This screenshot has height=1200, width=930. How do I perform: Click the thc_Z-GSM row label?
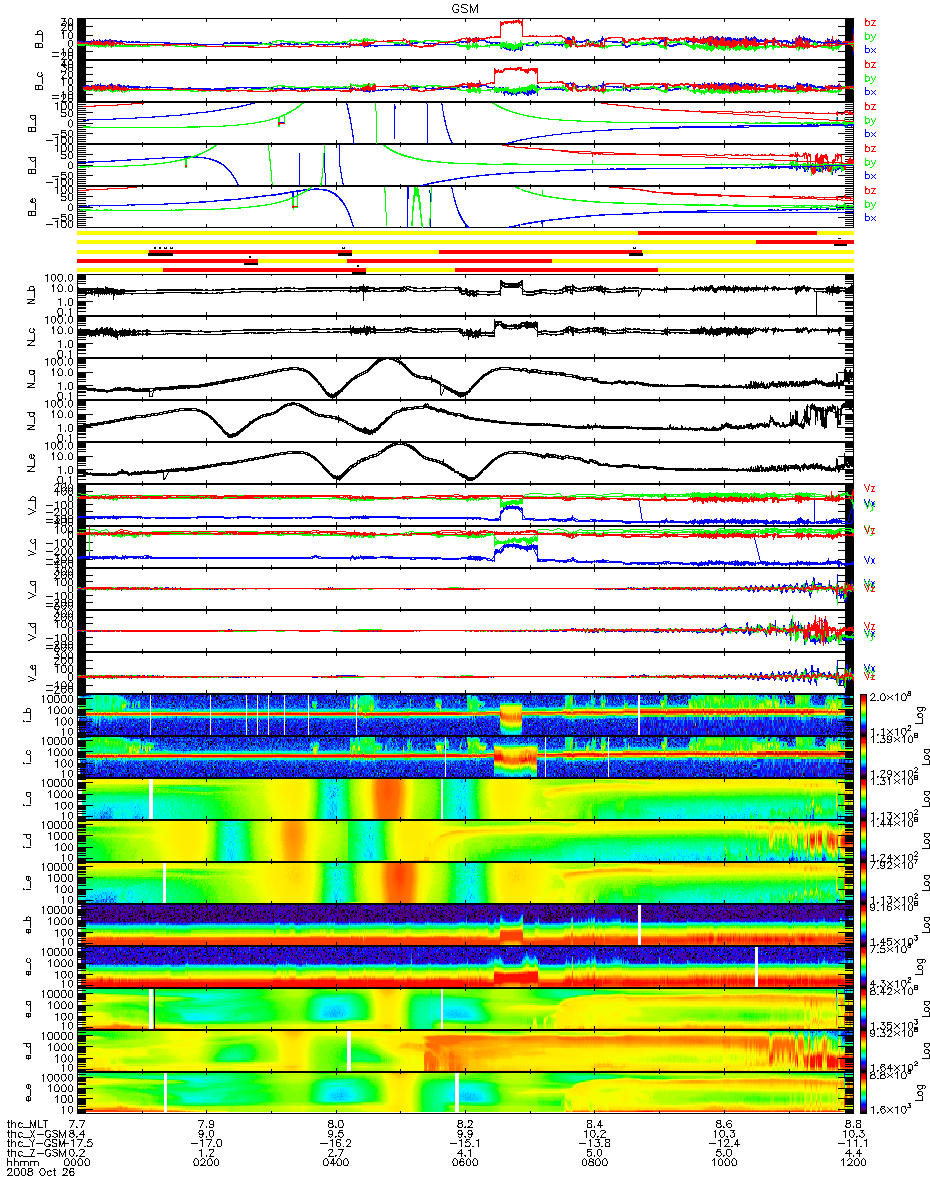37,1155
